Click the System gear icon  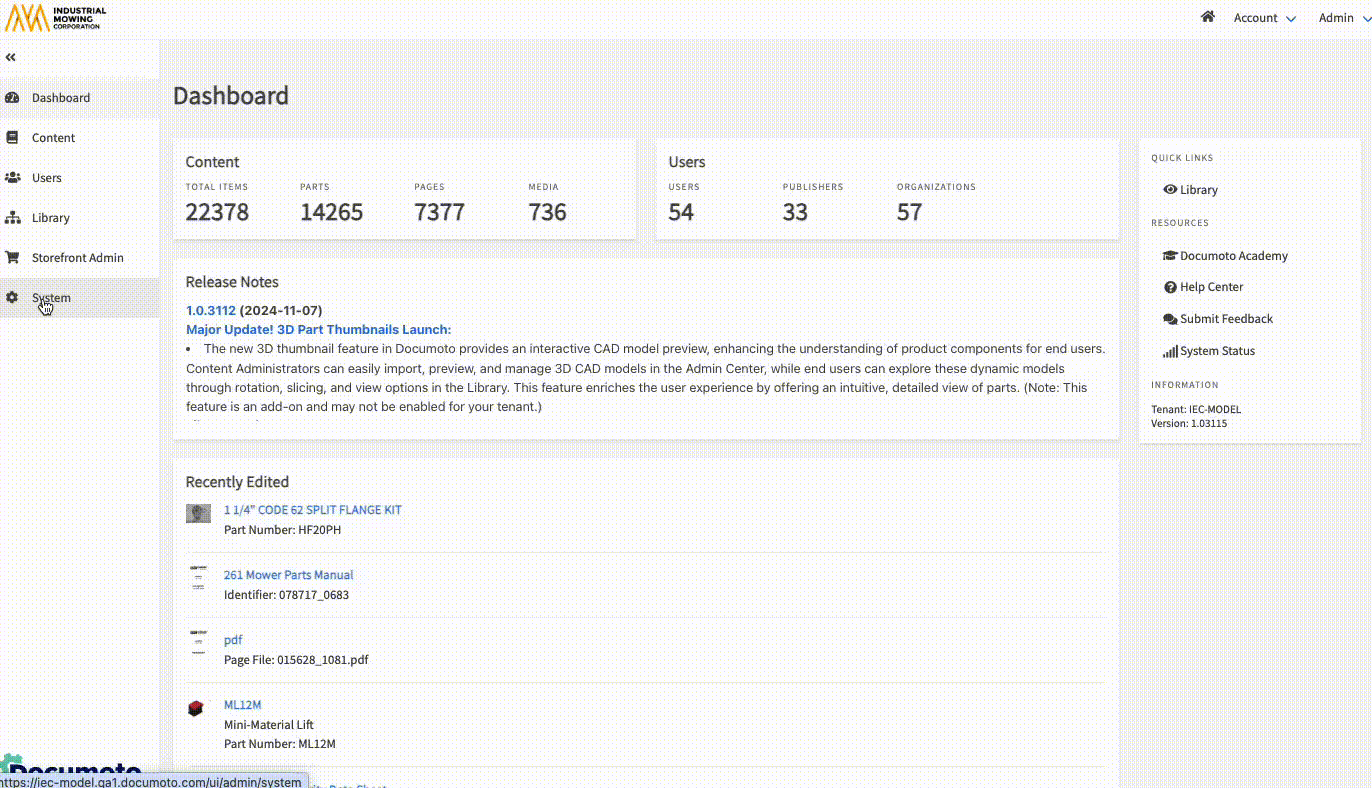(13, 298)
